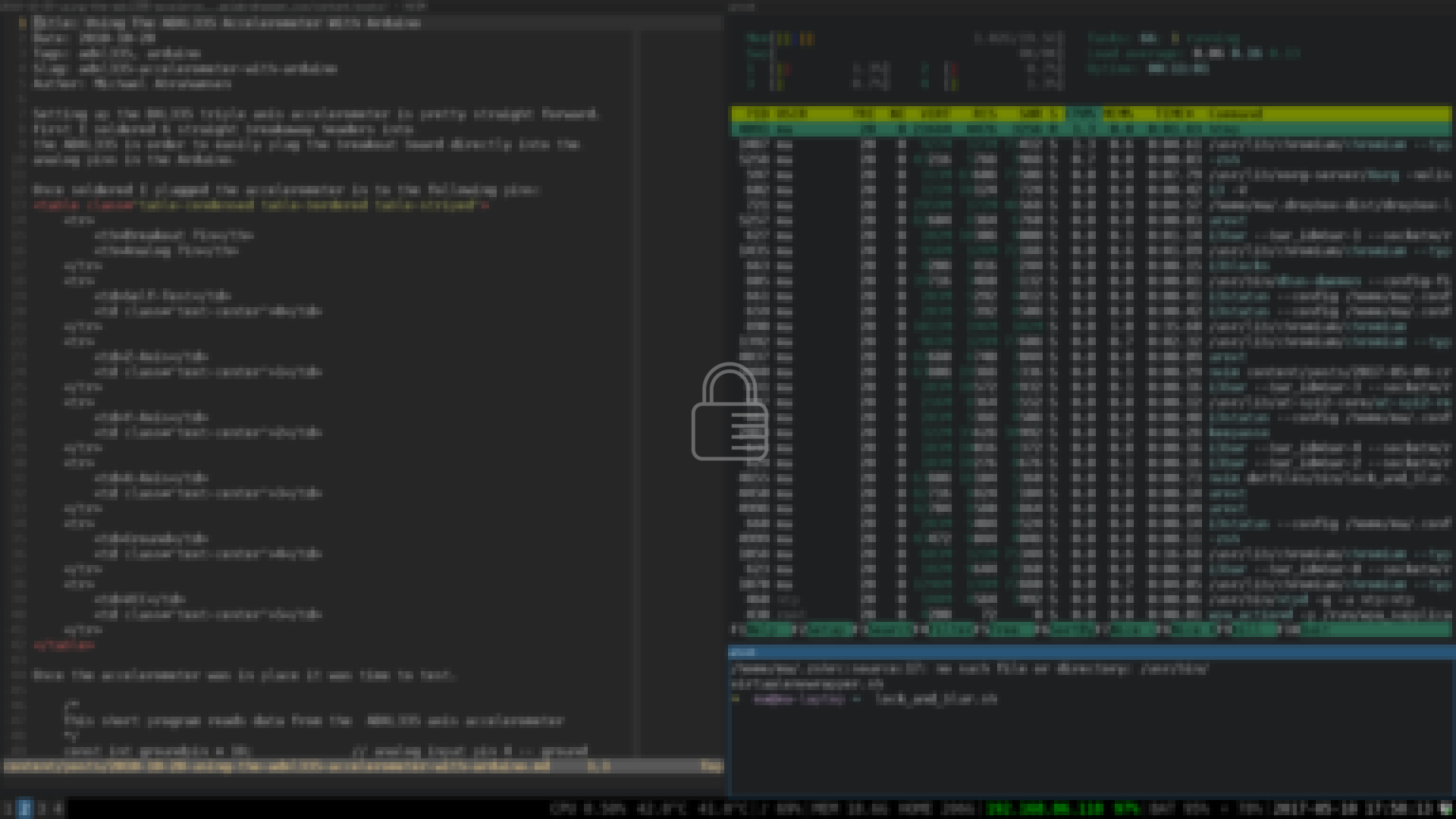
Task: Switch to workspace 4 in the bottom bar
Action: (x=58, y=809)
